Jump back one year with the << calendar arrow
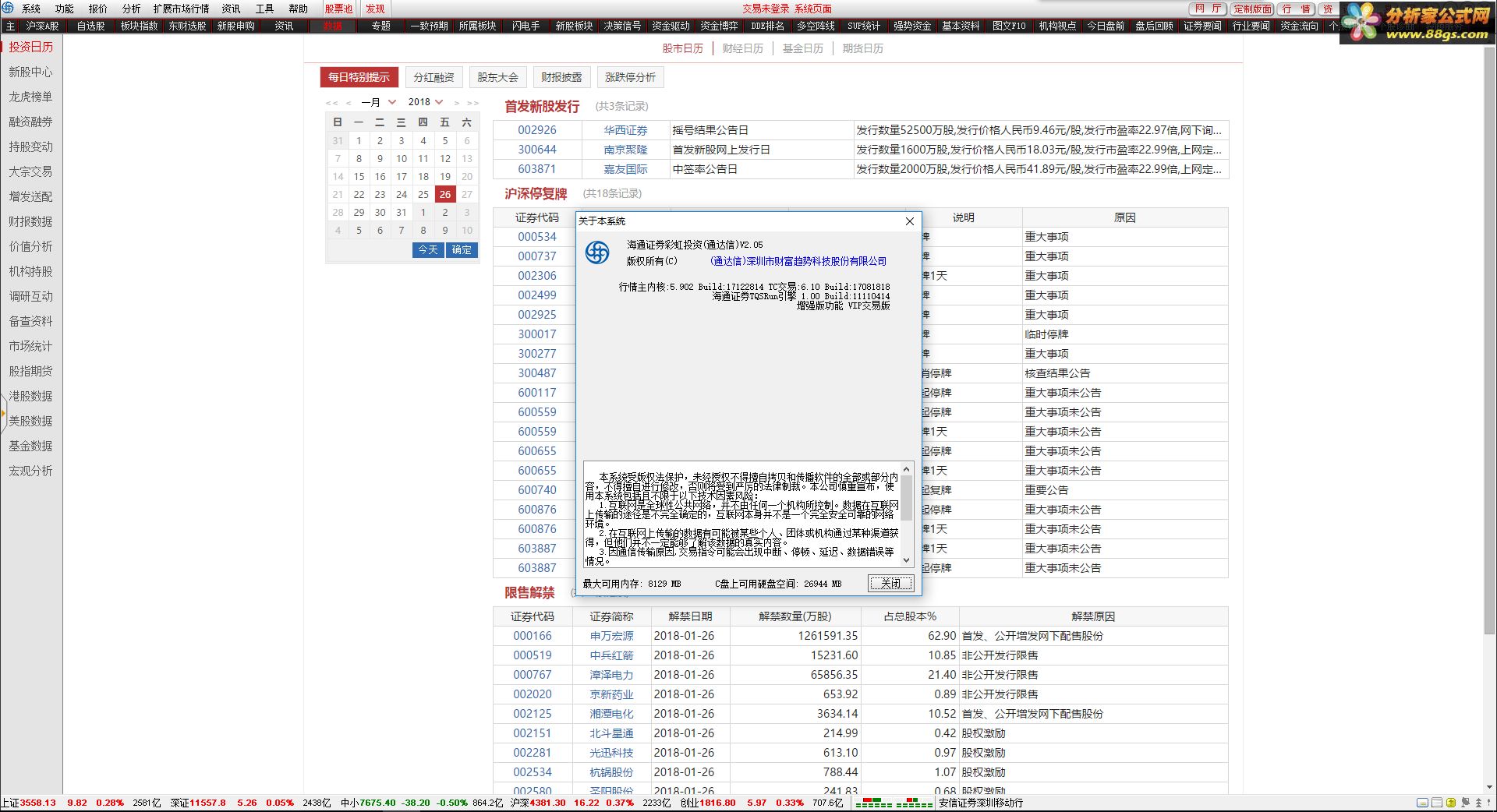1497x812 pixels. pyautogui.click(x=332, y=102)
